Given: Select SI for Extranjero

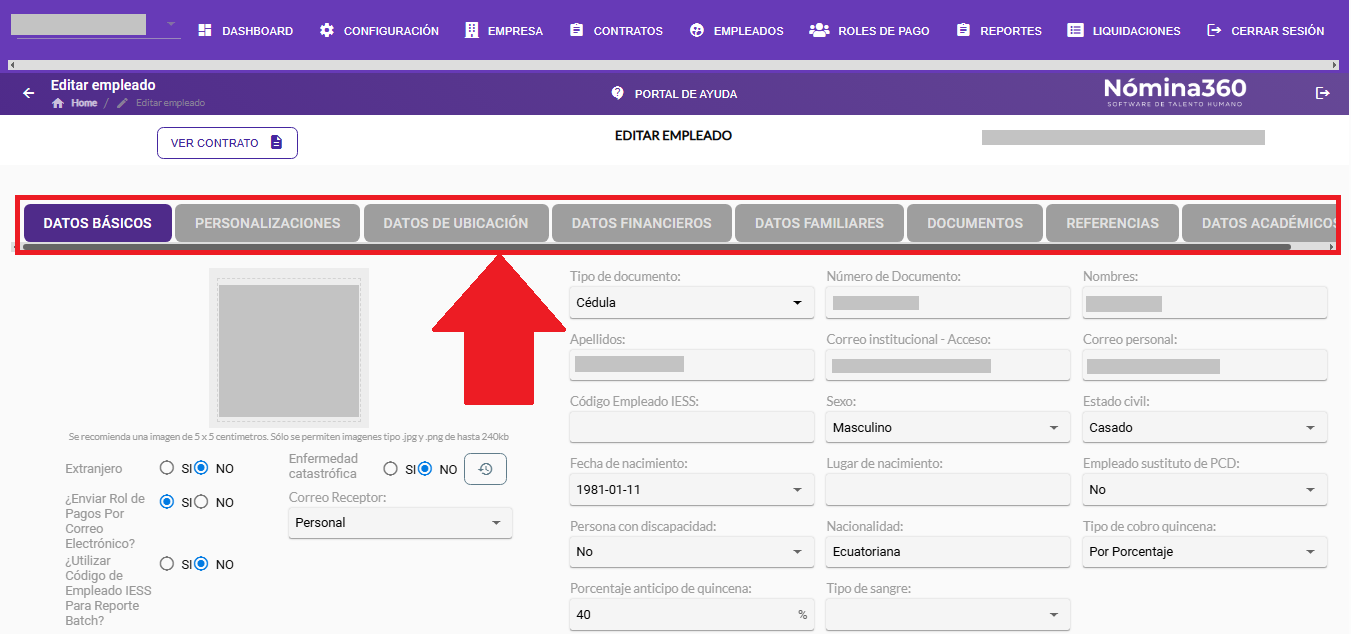Looking at the screenshot, I should [167, 468].
